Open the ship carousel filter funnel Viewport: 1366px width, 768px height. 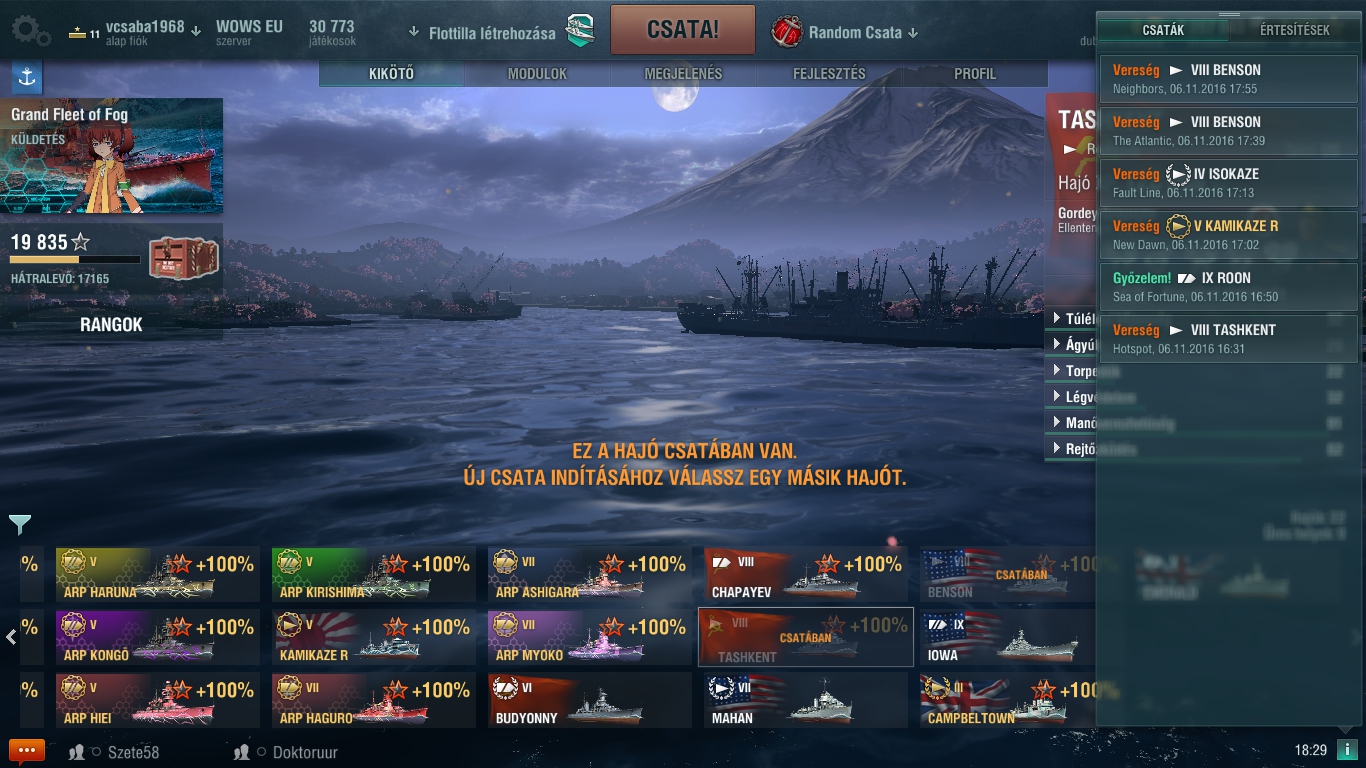coord(20,524)
